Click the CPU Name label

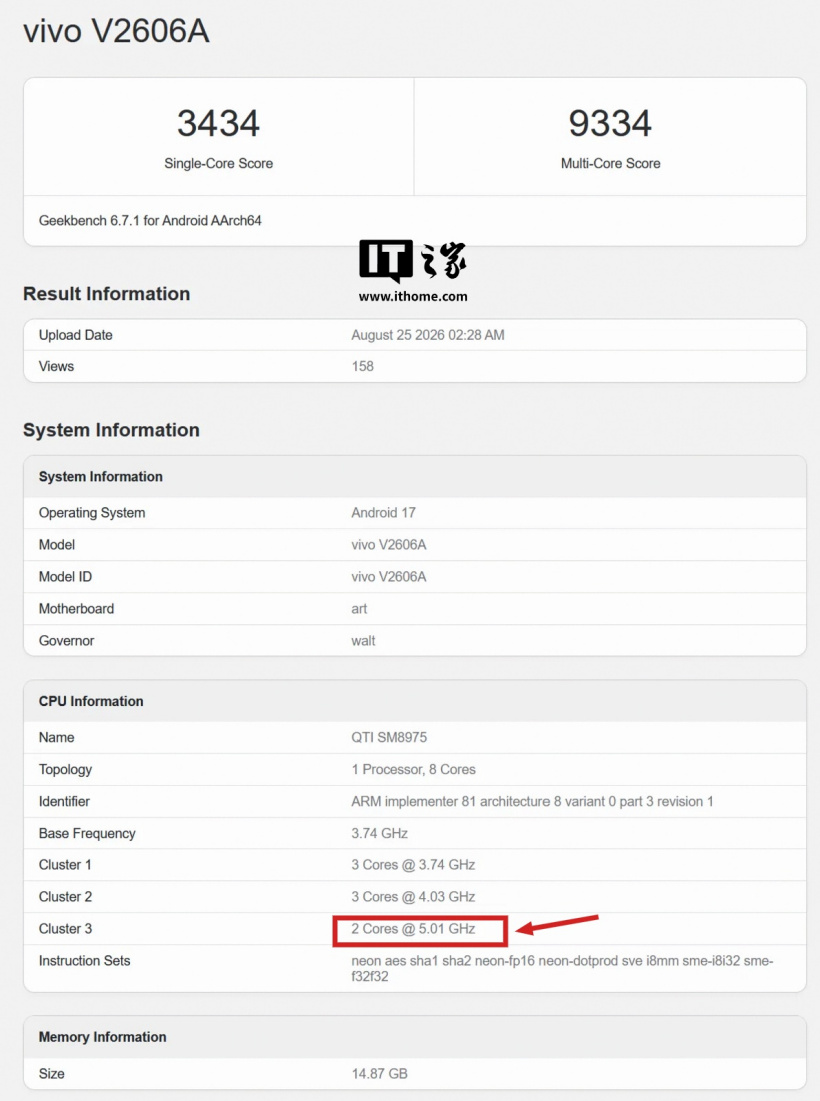pyautogui.click(x=56, y=737)
